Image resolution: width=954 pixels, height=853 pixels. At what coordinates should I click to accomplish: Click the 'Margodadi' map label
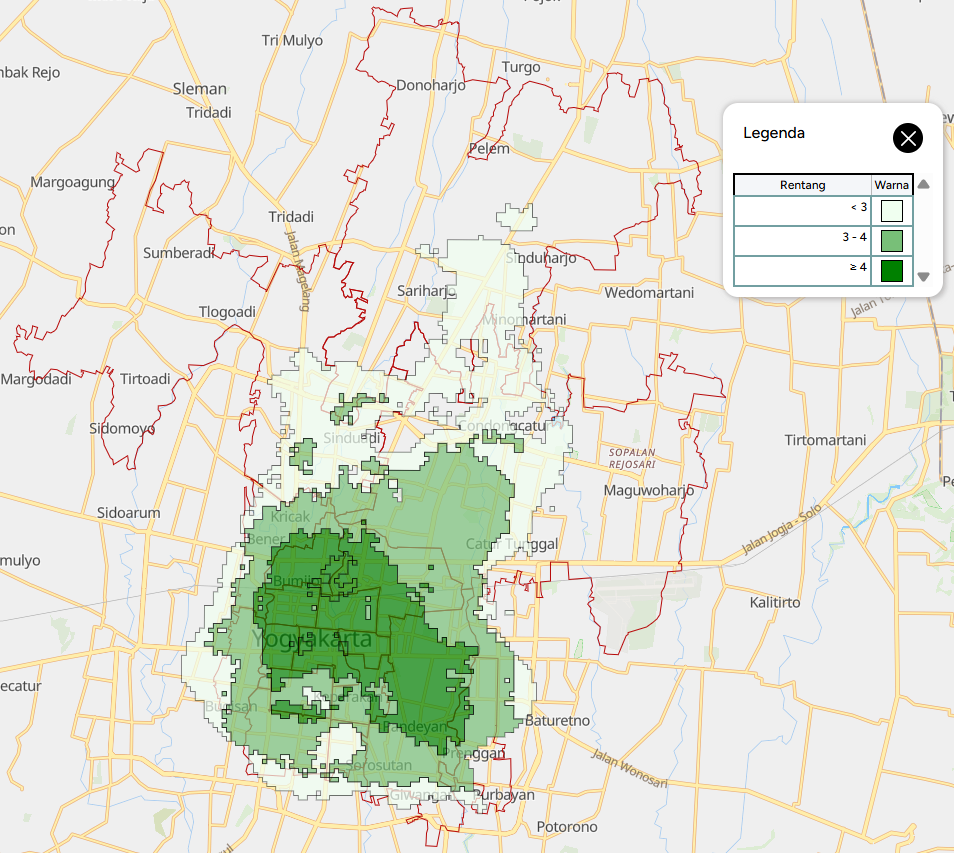tap(36, 379)
